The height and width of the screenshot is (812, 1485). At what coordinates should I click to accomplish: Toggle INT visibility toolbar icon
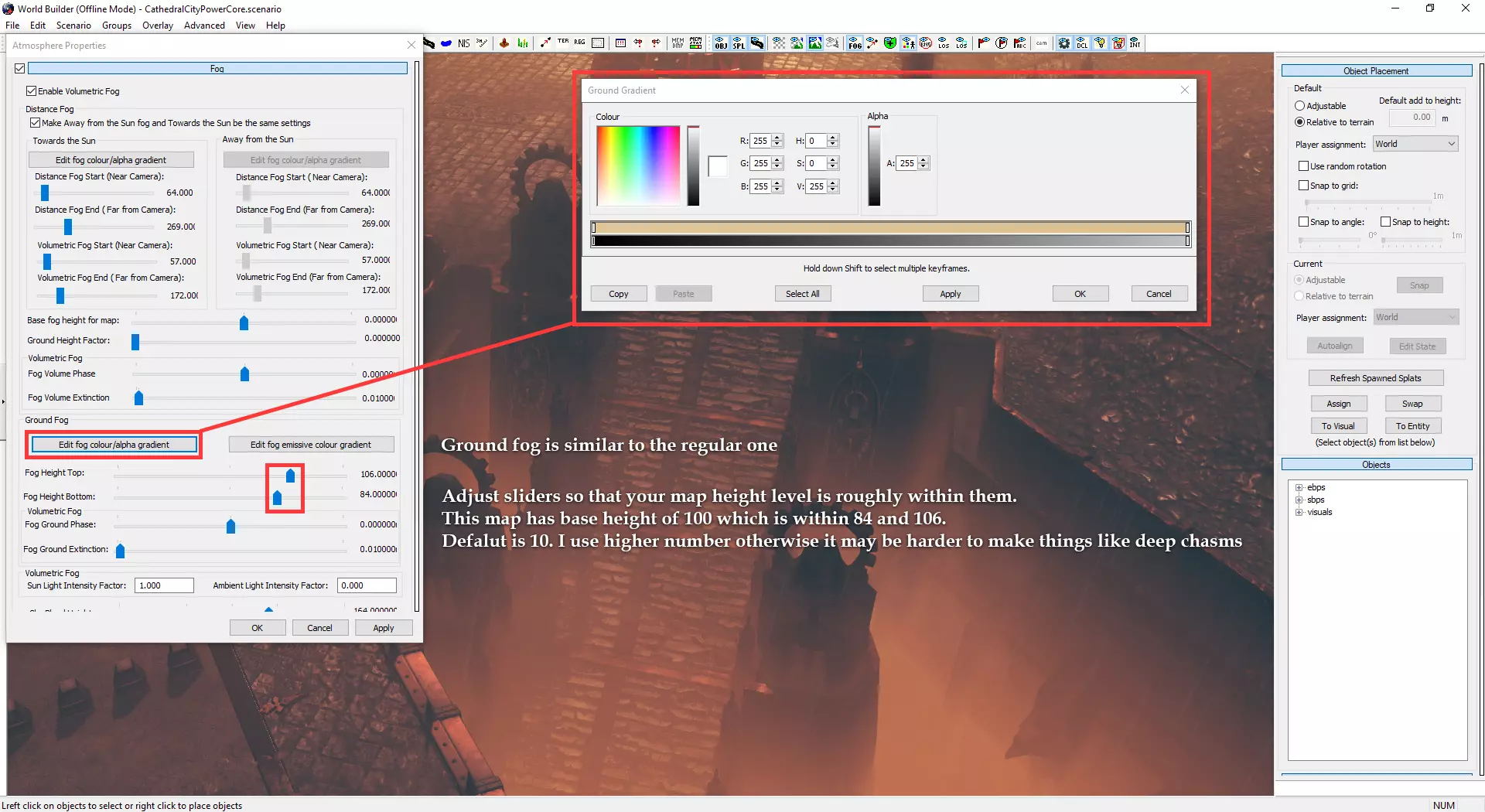[x=1135, y=43]
